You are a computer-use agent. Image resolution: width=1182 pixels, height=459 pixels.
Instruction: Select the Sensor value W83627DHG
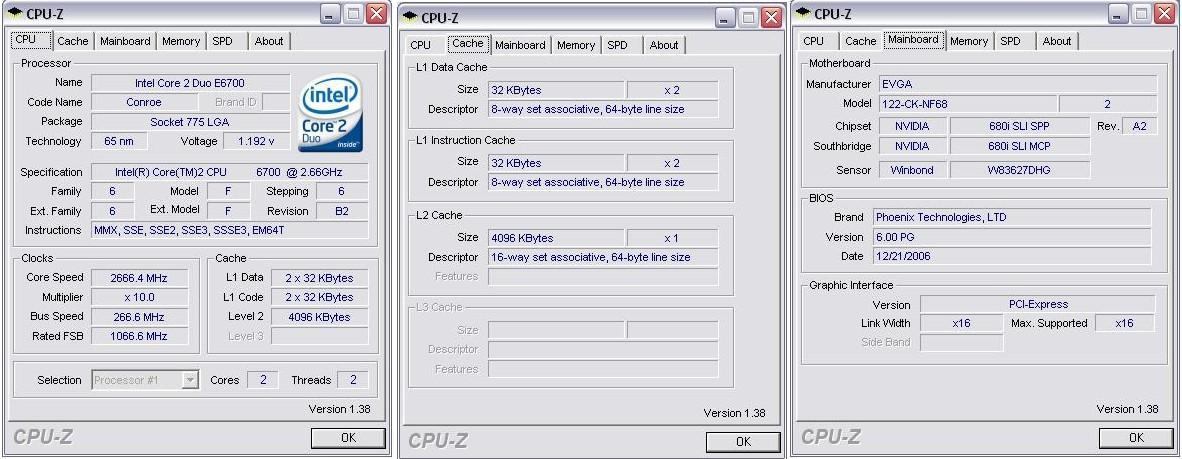[x=1019, y=170]
